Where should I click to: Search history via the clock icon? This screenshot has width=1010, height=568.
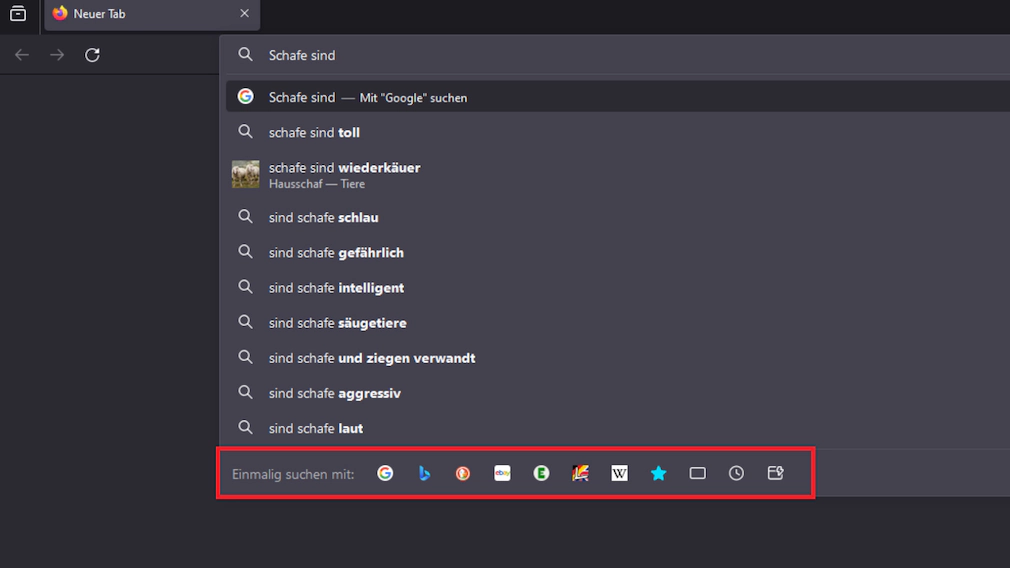click(736, 473)
